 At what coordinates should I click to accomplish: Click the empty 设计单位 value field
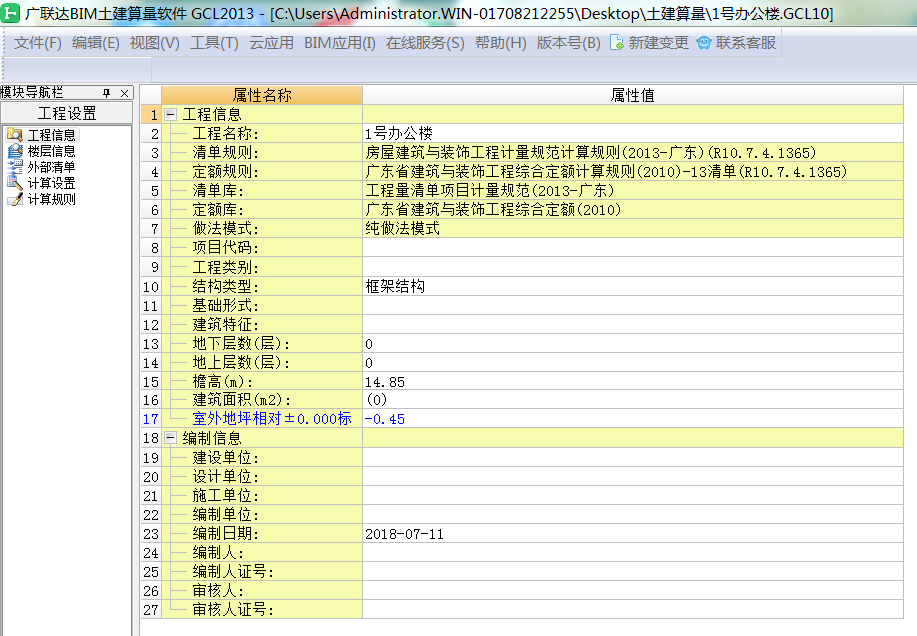click(633, 476)
